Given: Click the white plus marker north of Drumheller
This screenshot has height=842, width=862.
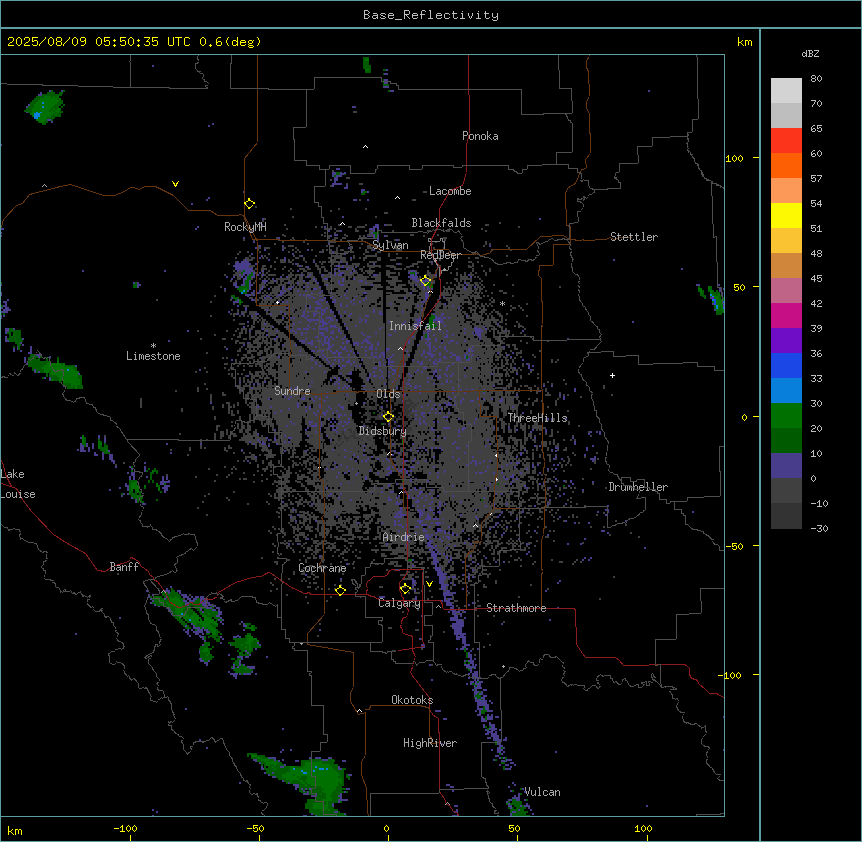Looking at the screenshot, I should click(x=612, y=375).
